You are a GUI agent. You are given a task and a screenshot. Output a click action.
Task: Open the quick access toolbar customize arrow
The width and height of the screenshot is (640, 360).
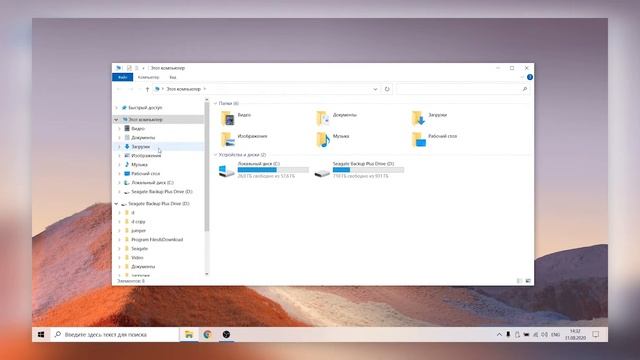[143, 68]
